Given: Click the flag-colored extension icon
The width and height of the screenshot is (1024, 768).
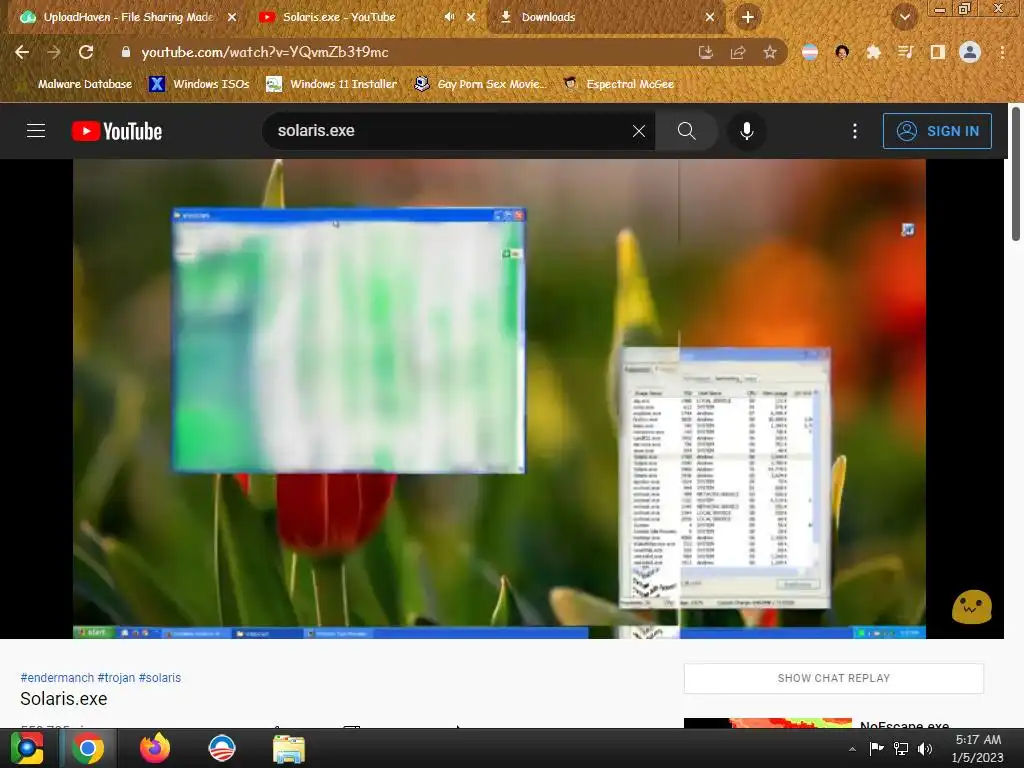Looking at the screenshot, I should [810, 52].
